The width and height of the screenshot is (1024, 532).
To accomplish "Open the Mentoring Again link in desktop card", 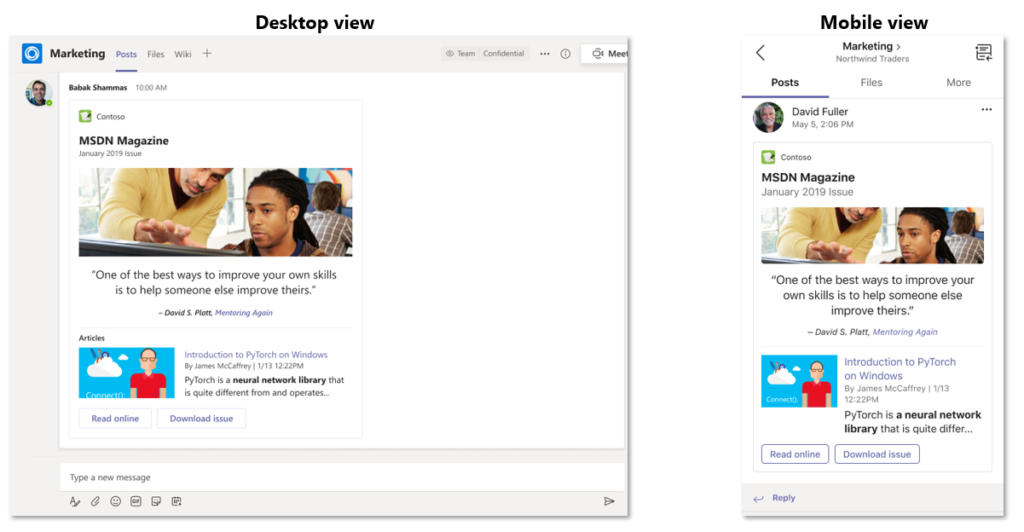I will pyautogui.click(x=244, y=313).
